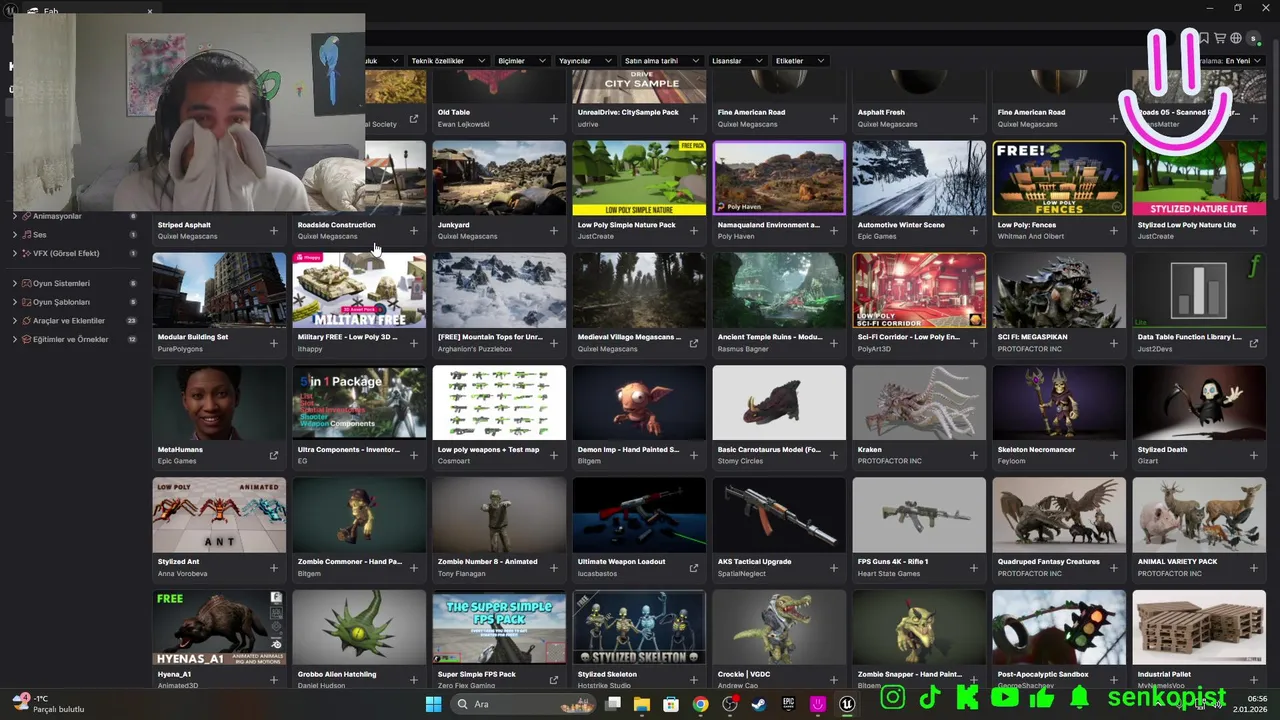Open Medieval Village Megascans external link icon
1280x720 pixels.
coord(694,343)
